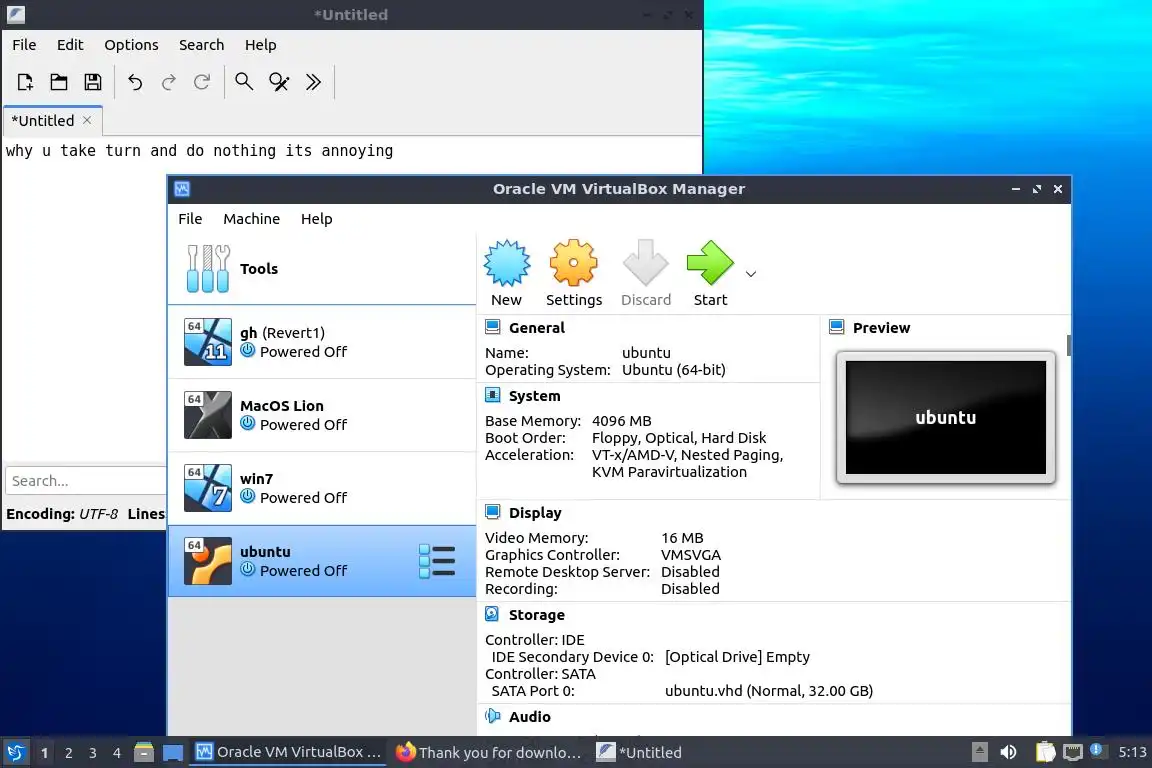1152x768 pixels.
Task: Switch to the *Untitled document tab
Action: tap(43, 121)
